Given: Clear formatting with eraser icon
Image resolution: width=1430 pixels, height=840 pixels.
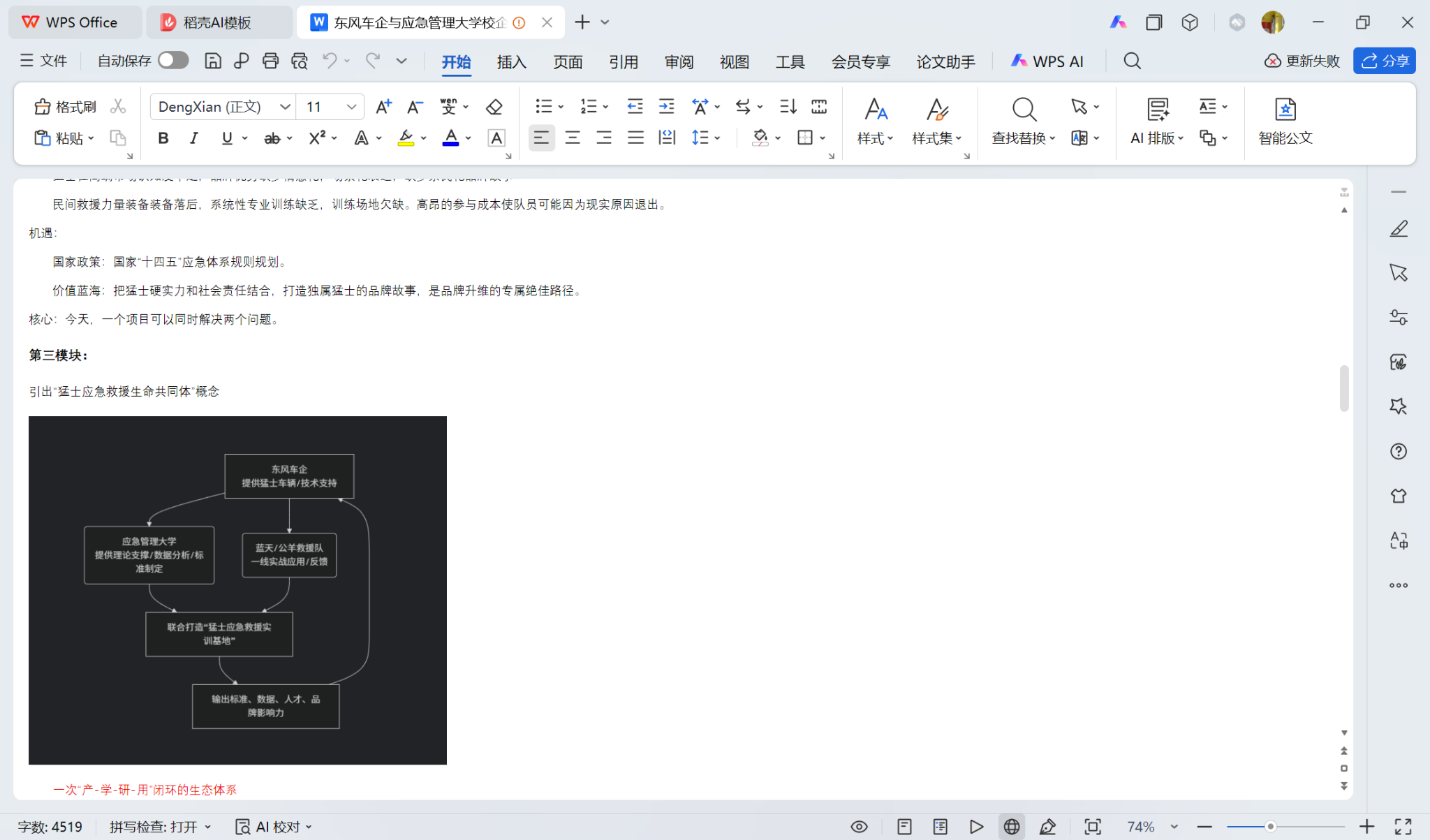Looking at the screenshot, I should 494,107.
